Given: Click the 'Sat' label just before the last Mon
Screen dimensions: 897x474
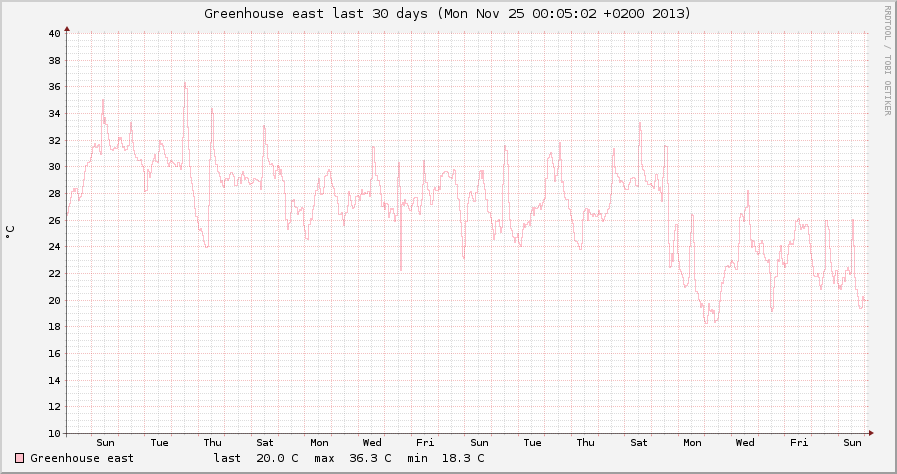Looking at the screenshot, I should tap(639, 443).
